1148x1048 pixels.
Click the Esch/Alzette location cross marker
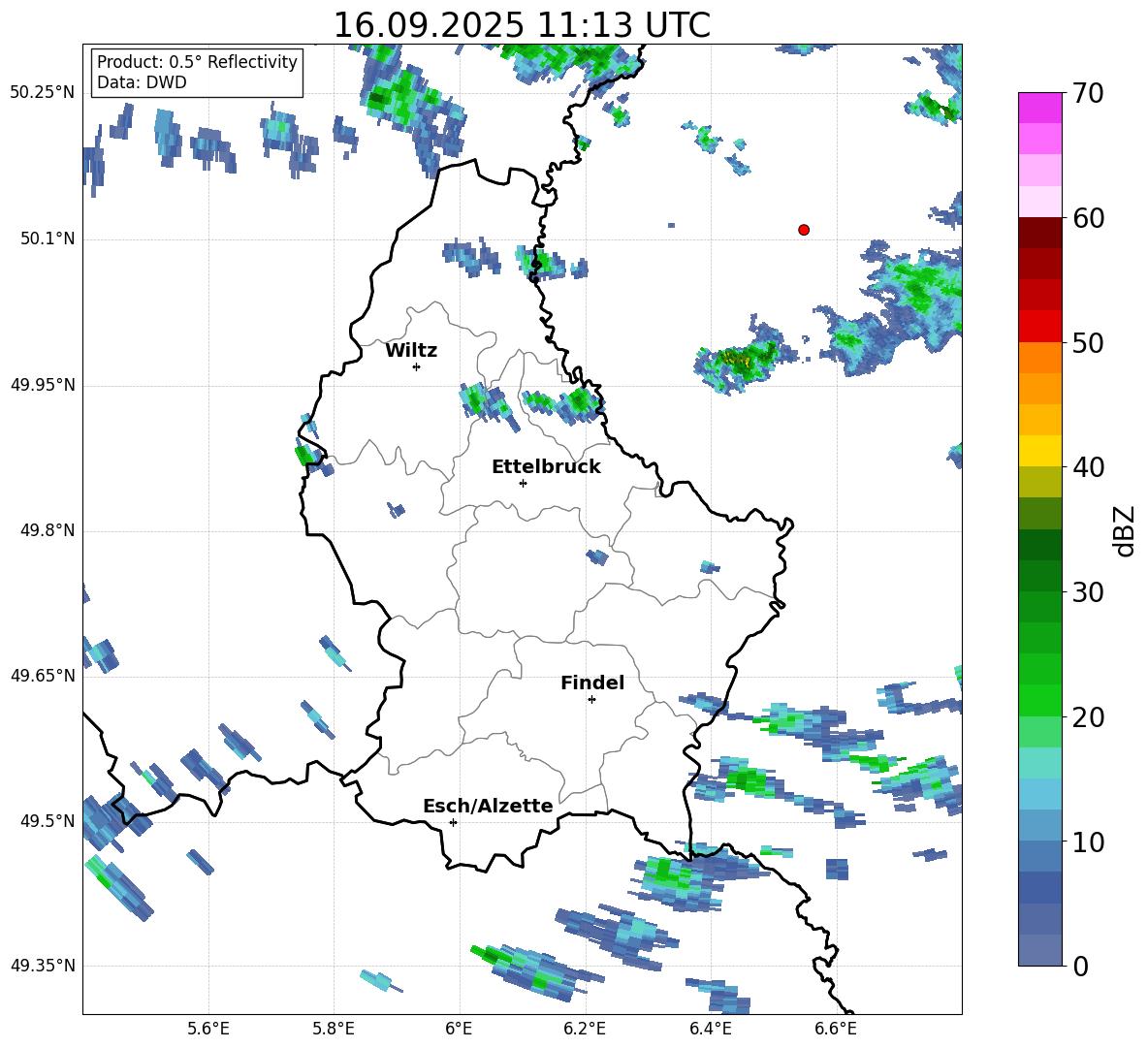[453, 822]
